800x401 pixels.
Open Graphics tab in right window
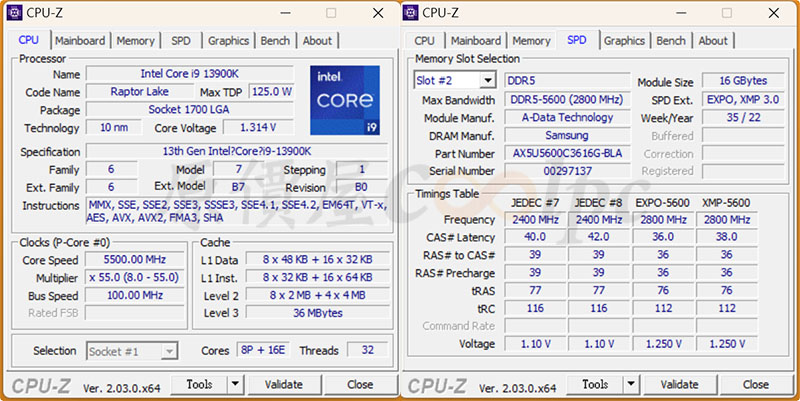tap(624, 41)
